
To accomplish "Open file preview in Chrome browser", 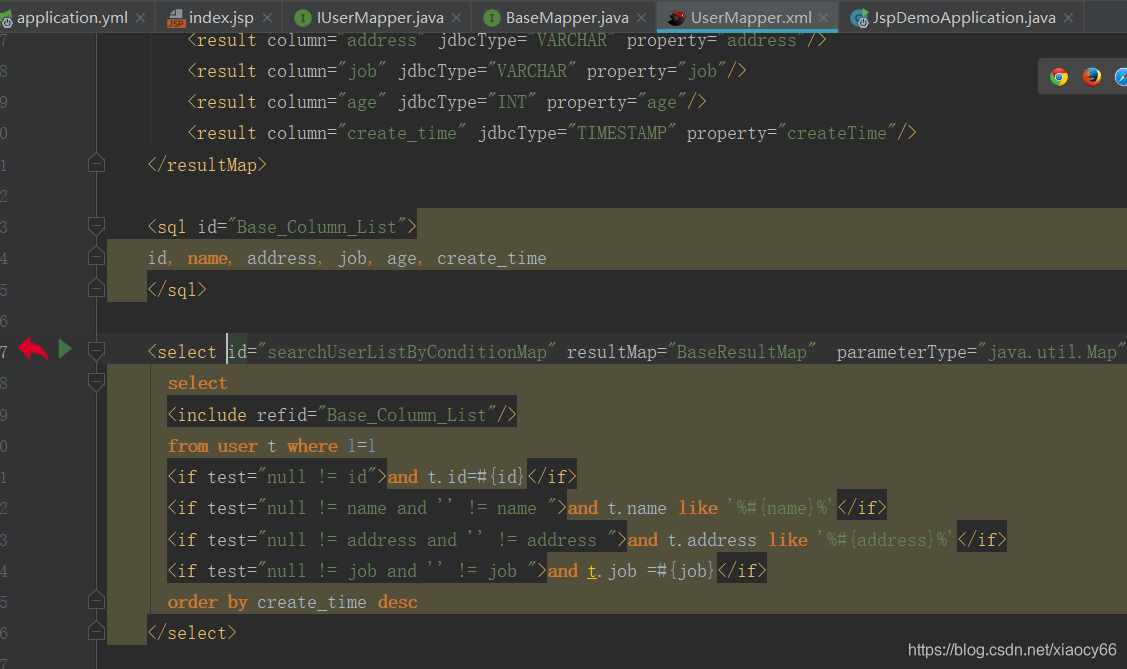I will point(1059,77).
